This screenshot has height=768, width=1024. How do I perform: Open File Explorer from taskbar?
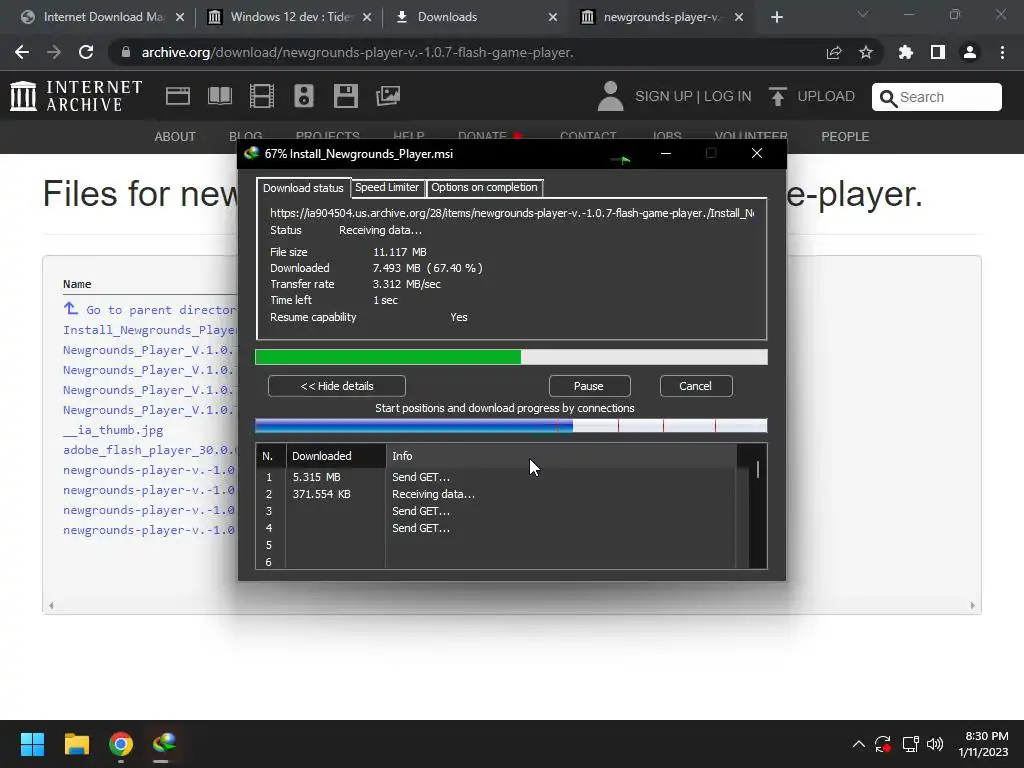point(76,744)
